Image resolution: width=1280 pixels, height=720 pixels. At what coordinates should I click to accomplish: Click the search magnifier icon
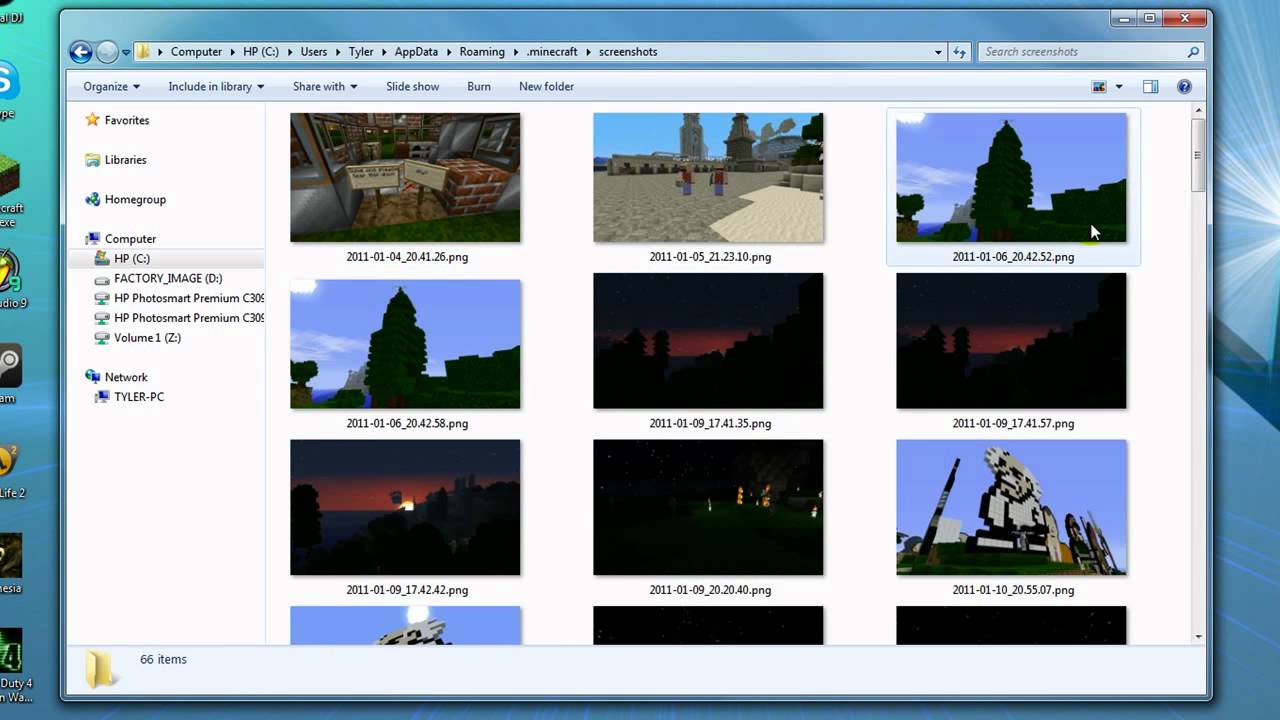coord(1193,52)
